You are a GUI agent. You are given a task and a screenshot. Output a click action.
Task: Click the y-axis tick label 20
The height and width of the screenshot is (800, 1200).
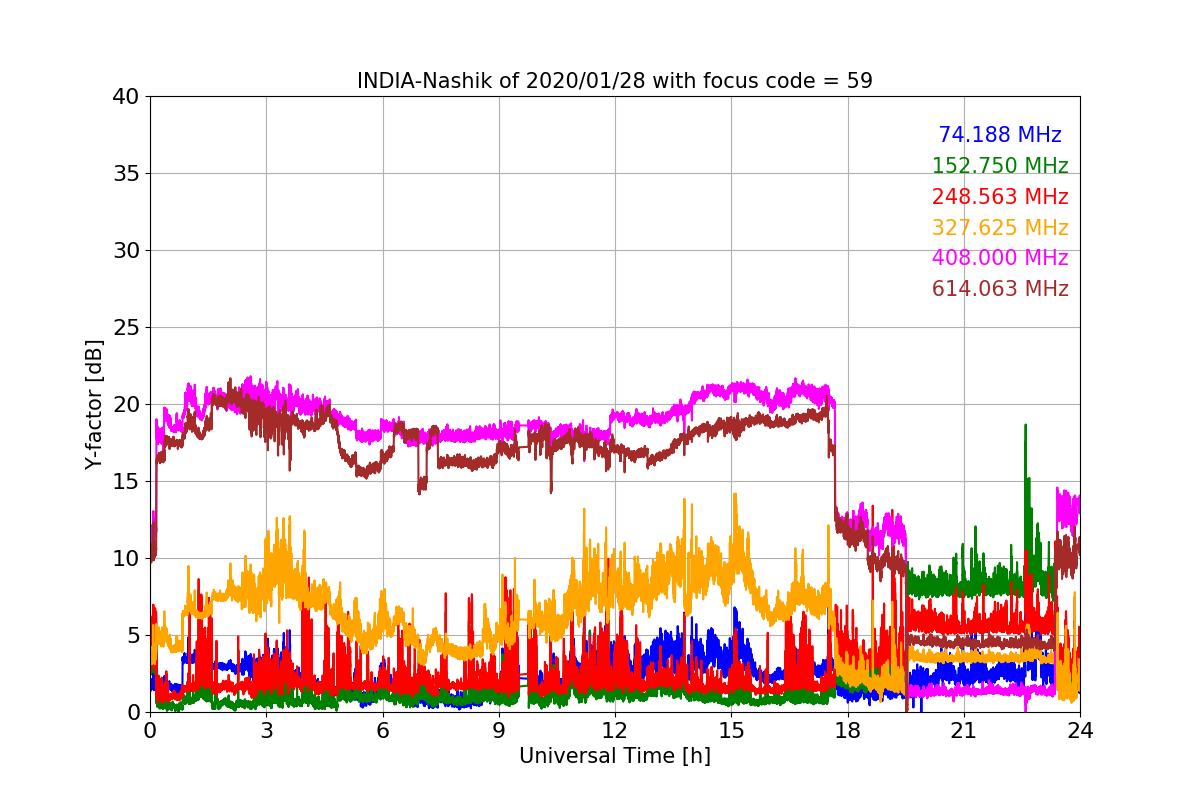pos(125,405)
